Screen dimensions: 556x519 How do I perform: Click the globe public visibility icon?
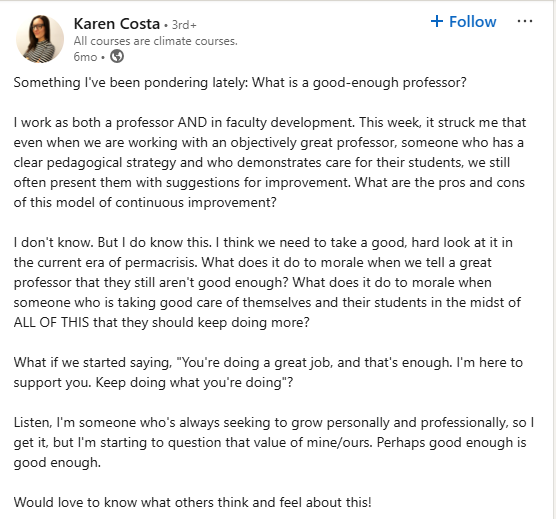[117, 56]
